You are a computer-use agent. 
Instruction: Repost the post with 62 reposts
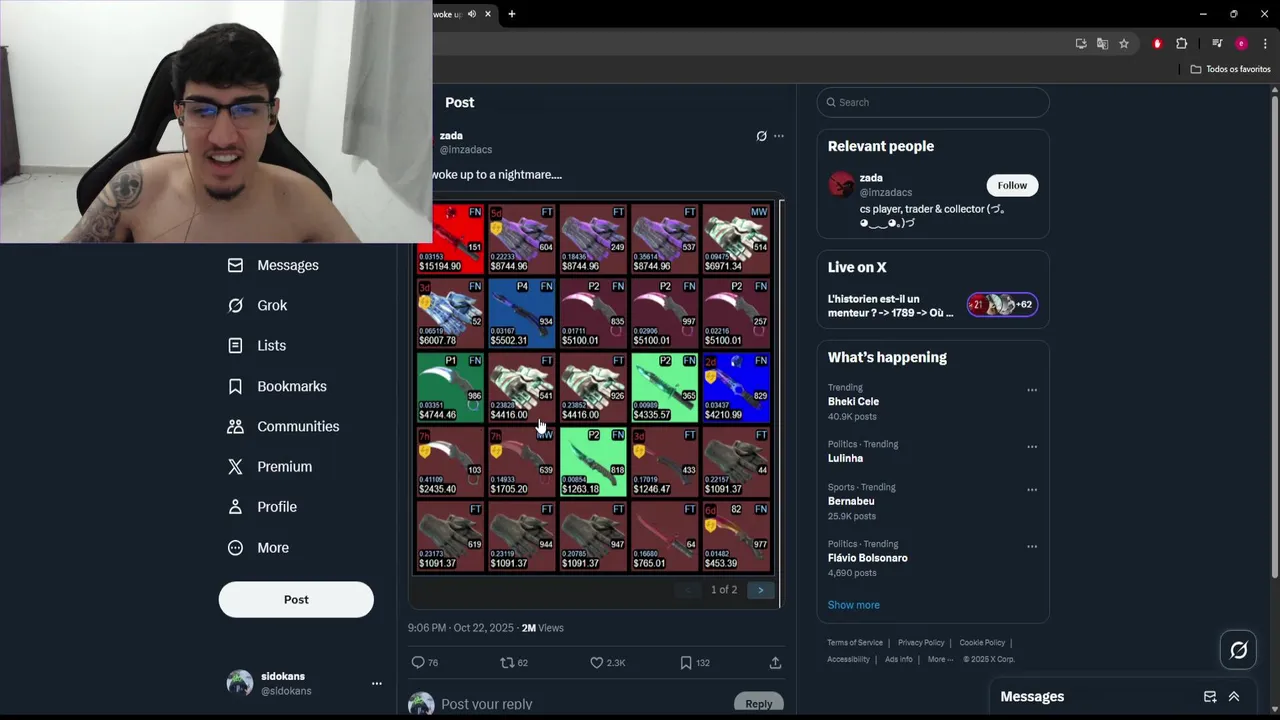514,662
